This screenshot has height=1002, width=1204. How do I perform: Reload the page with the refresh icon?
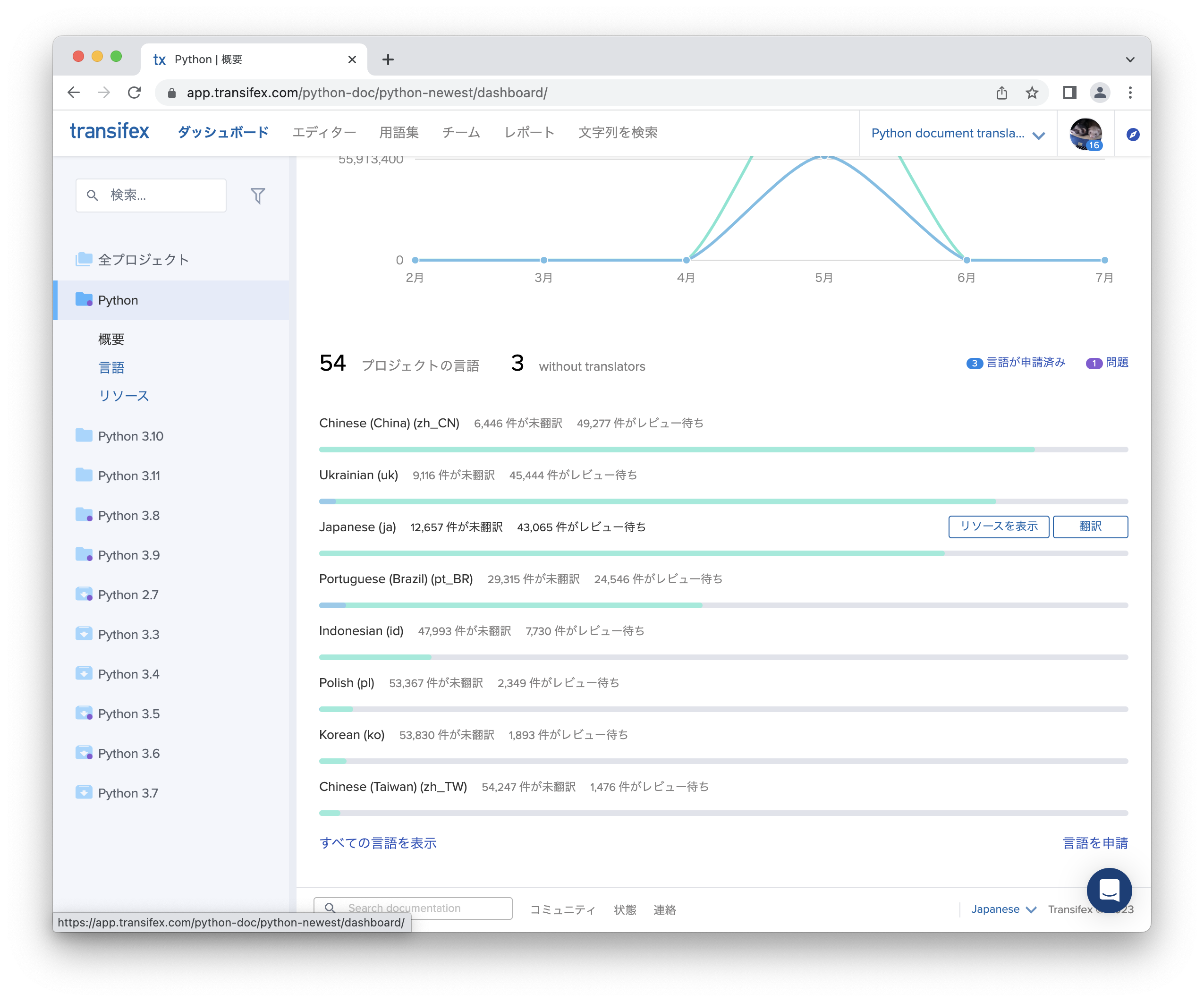click(x=134, y=93)
